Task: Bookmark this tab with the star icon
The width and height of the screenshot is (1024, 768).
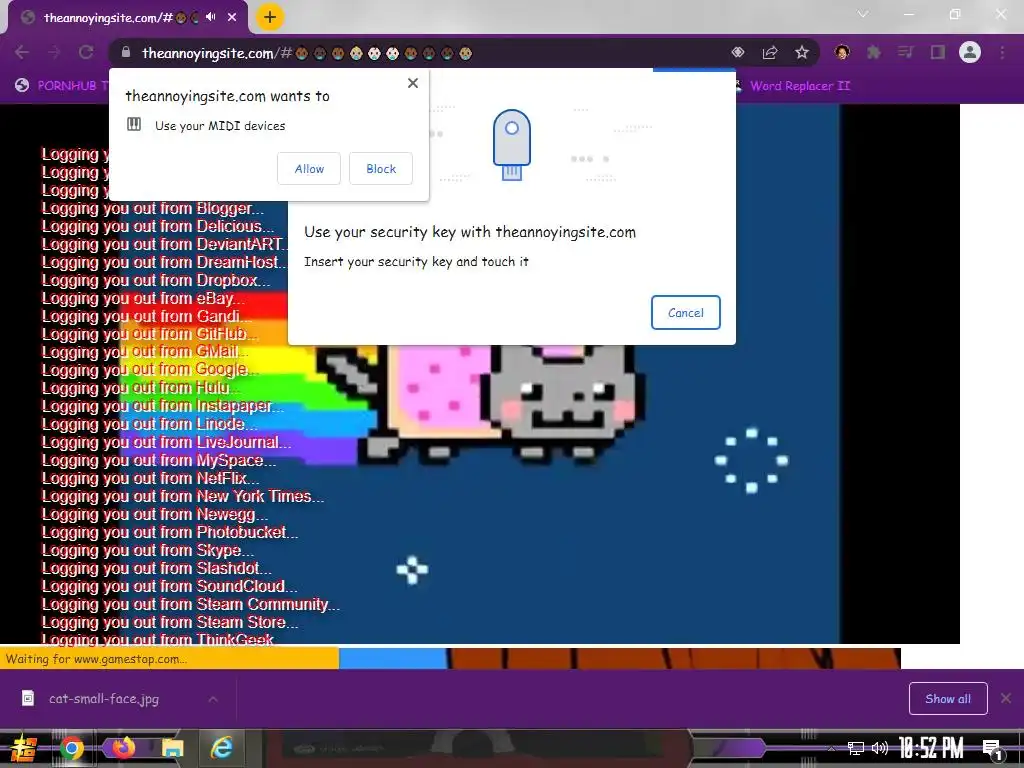Action: 802,52
